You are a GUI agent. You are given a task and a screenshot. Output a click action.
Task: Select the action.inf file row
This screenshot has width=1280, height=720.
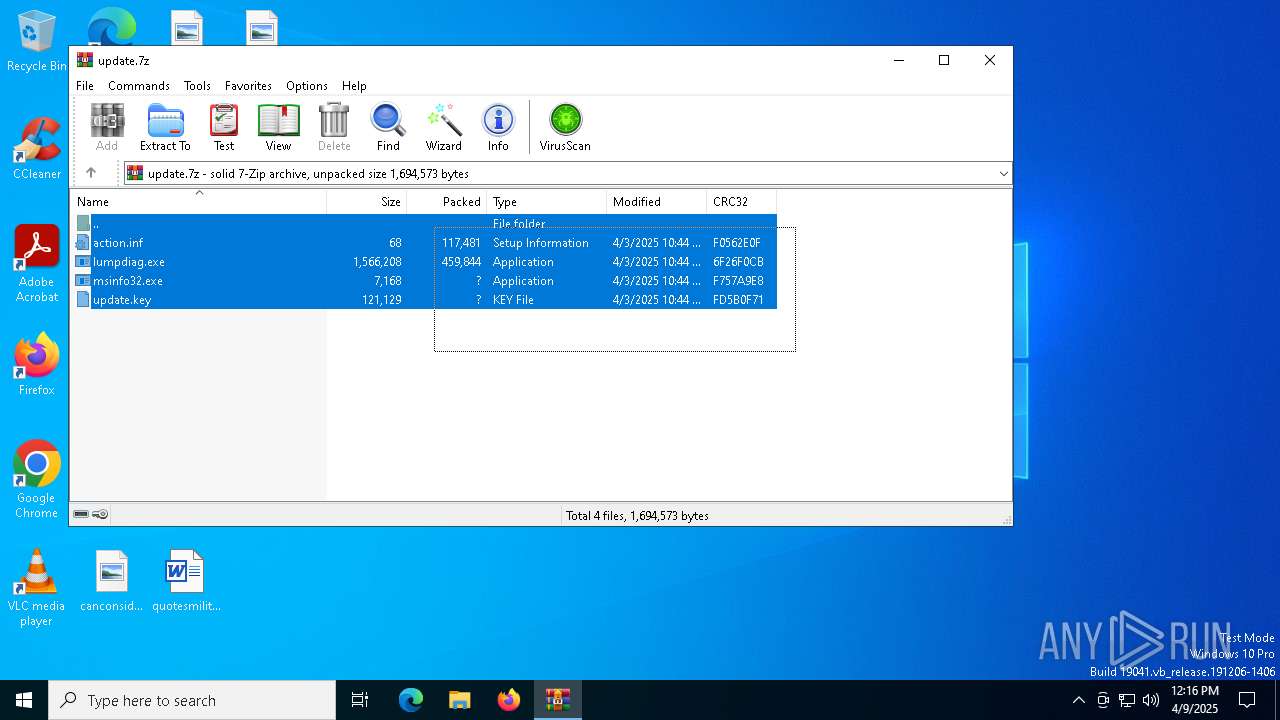[x=425, y=243]
